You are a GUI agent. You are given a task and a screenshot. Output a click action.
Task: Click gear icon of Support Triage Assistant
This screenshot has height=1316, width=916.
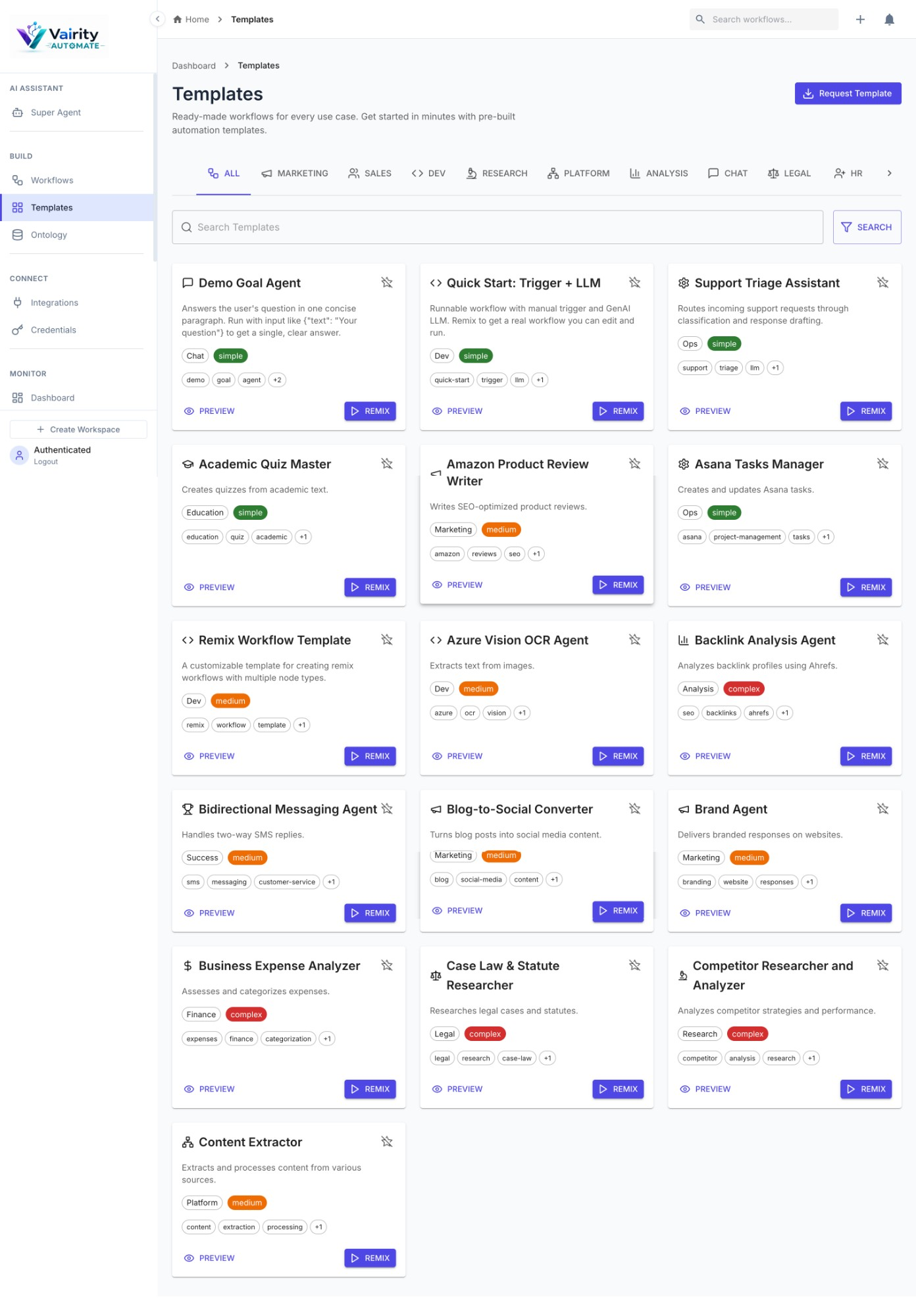point(684,283)
